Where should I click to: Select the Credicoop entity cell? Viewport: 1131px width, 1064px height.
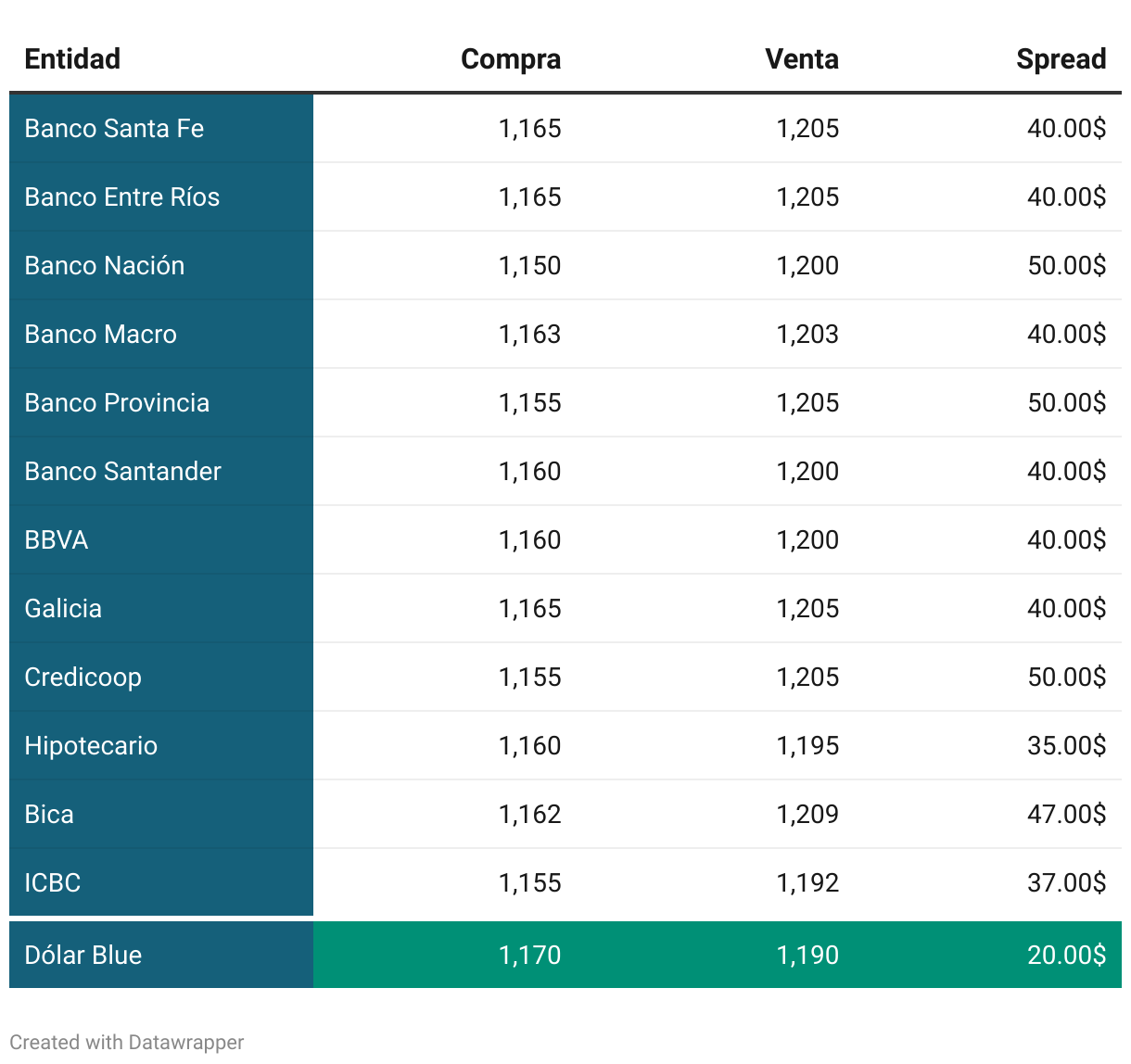coord(83,678)
